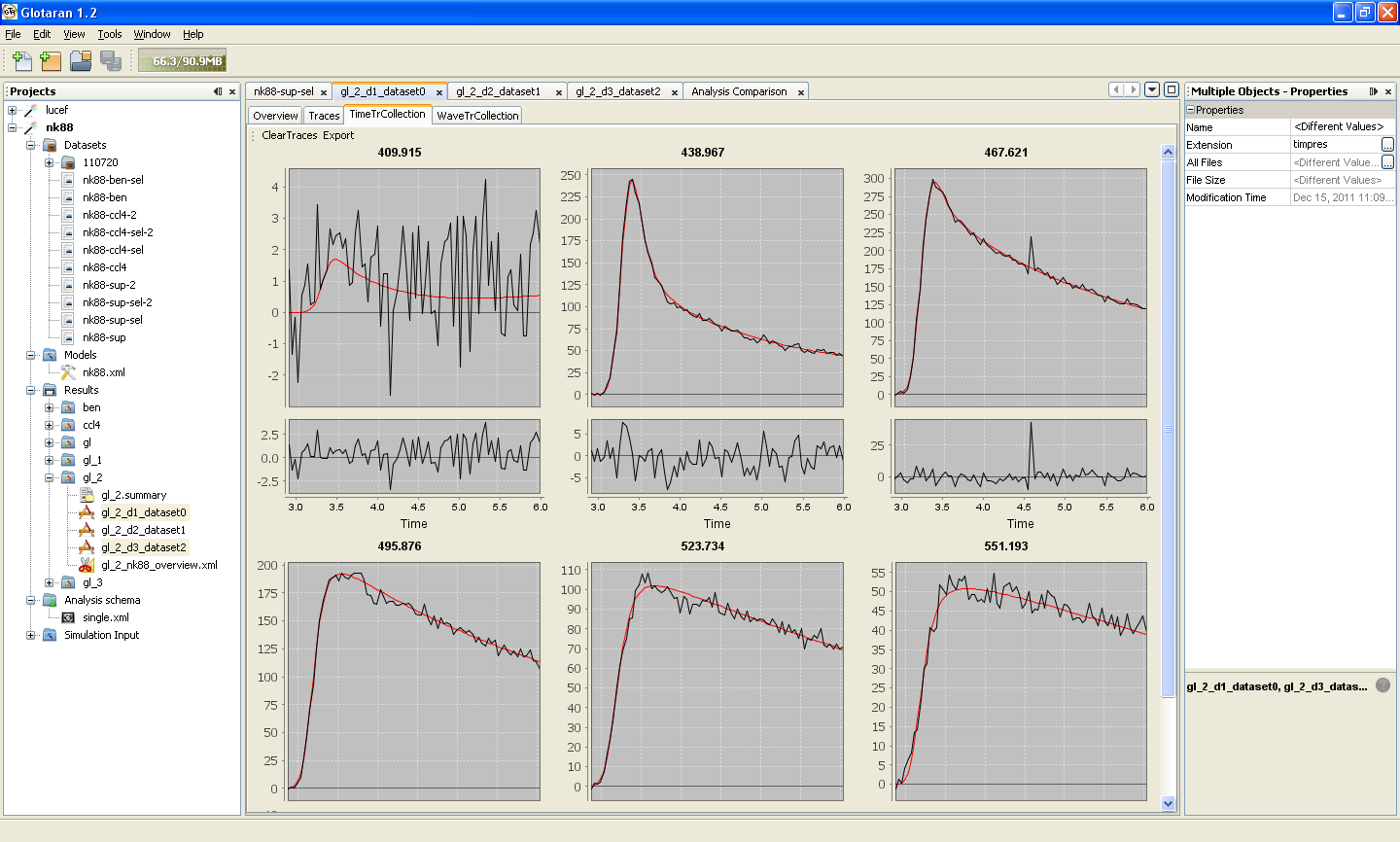Open the Tools menu
The height and width of the screenshot is (842, 1400).
click(110, 34)
